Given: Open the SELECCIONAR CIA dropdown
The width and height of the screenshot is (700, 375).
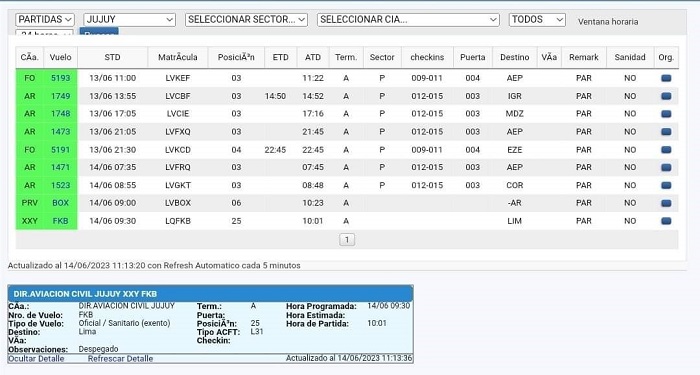Looking at the screenshot, I should (408, 20).
